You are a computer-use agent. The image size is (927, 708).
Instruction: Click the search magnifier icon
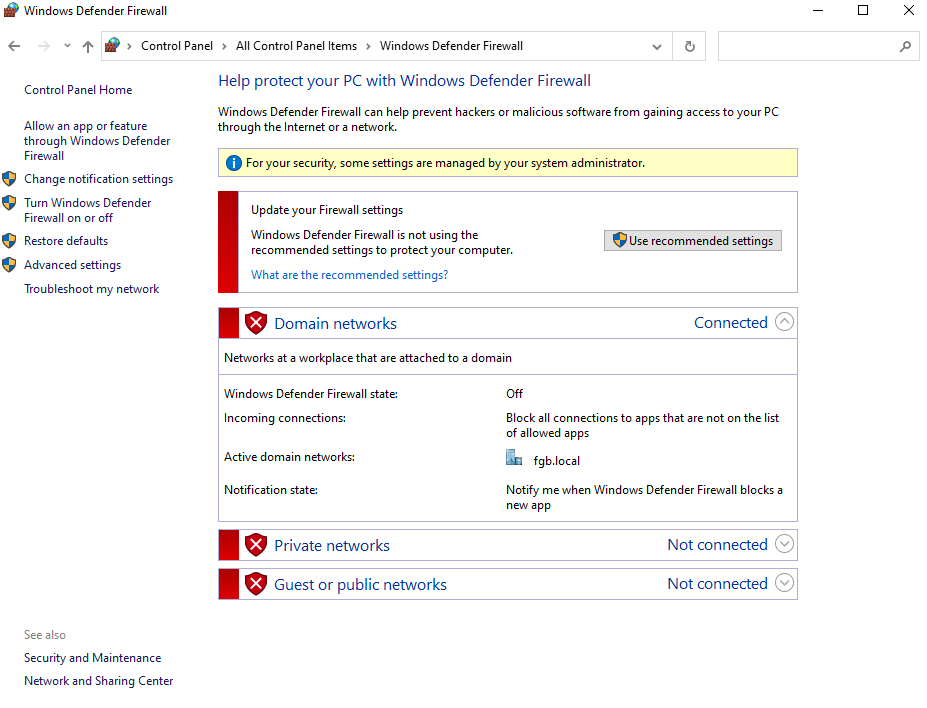[905, 46]
